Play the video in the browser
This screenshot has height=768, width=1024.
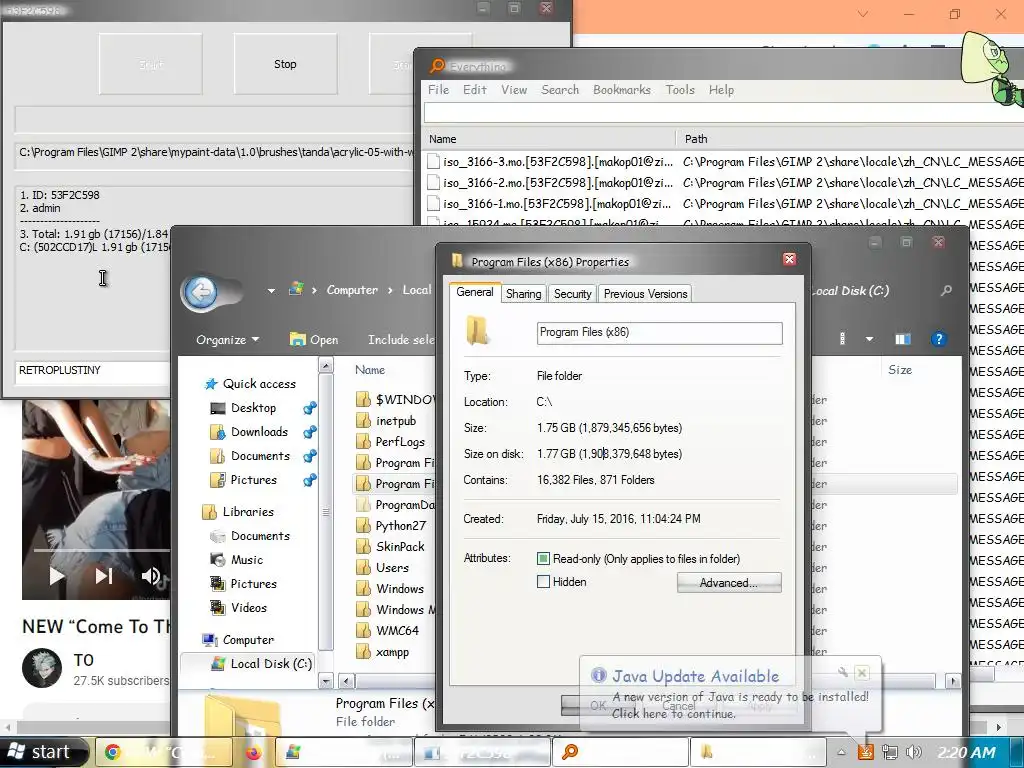[x=56, y=576]
